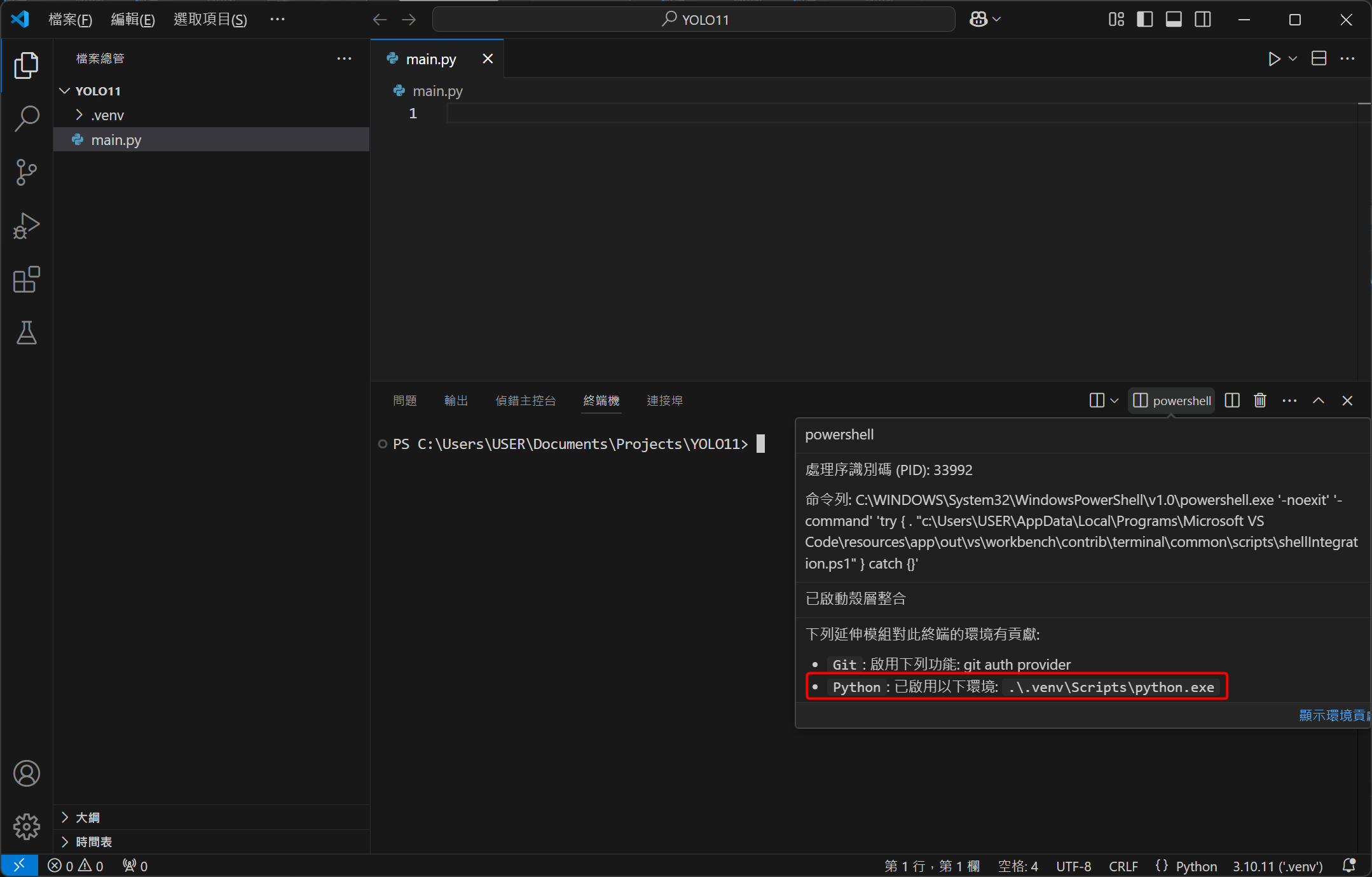Expand the 時間表 timeline section
This screenshot has width=1372, height=877.
coord(65,841)
